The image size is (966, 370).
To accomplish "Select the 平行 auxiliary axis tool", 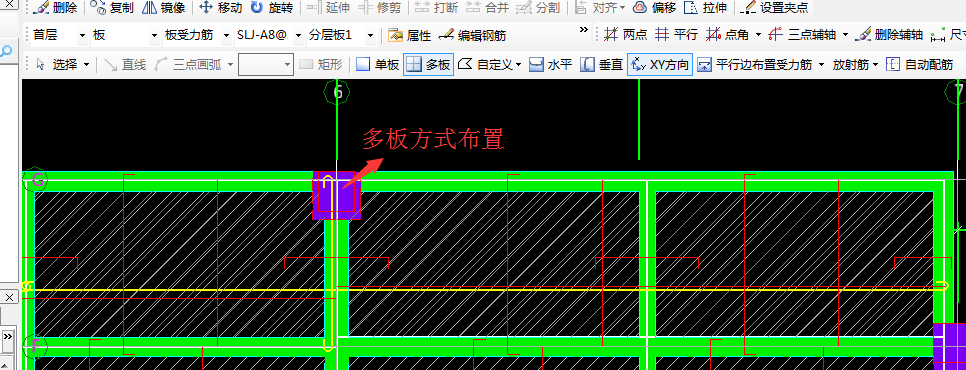I will click(x=676, y=35).
